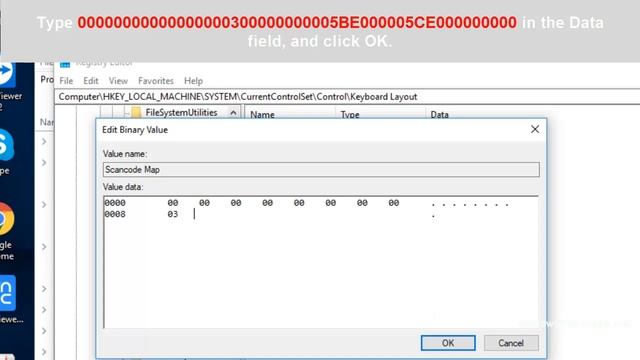Close the Edit Binary Value dialog

pyautogui.click(x=535, y=129)
